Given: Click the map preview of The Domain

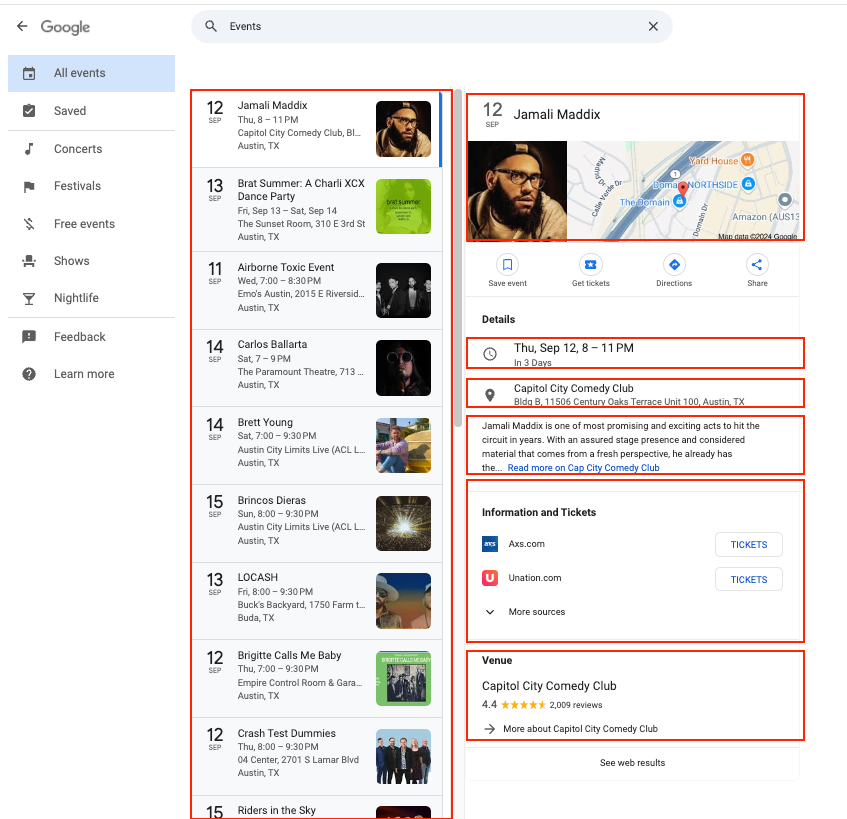Looking at the screenshot, I should [x=683, y=190].
